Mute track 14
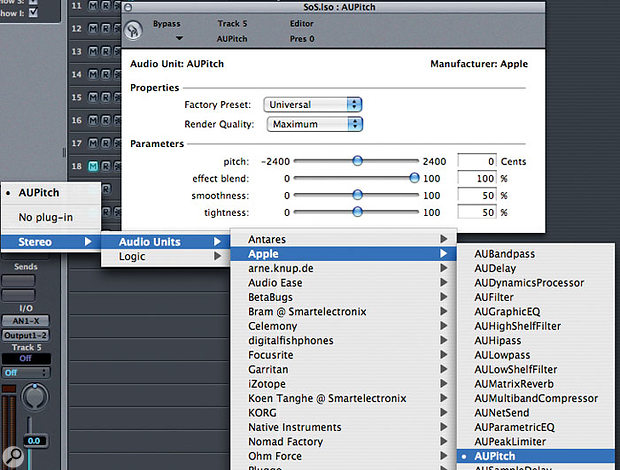Image resolution: width=620 pixels, height=470 pixels. (93, 74)
